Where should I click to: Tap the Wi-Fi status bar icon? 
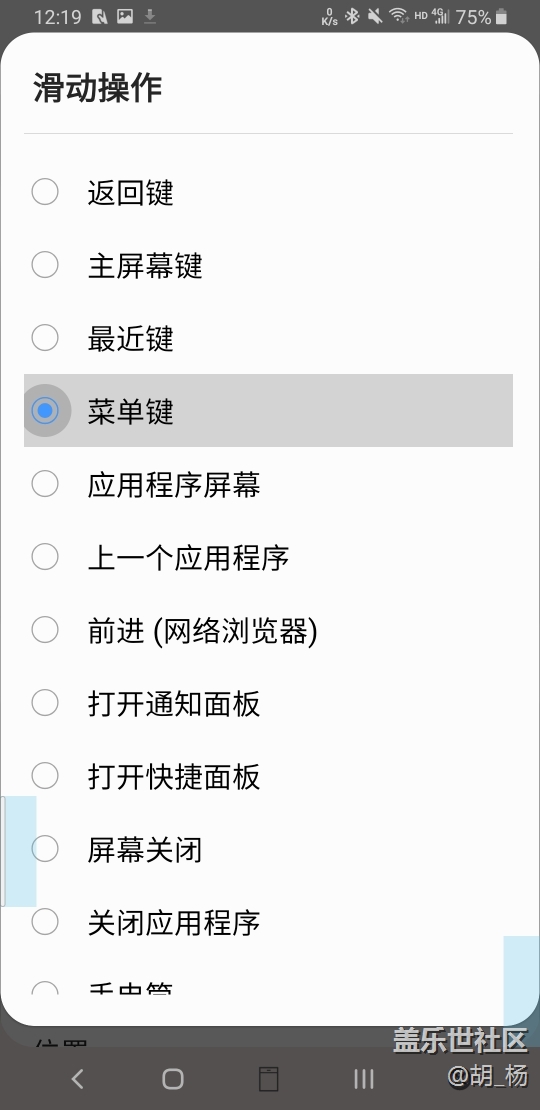[x=399, y=16]
